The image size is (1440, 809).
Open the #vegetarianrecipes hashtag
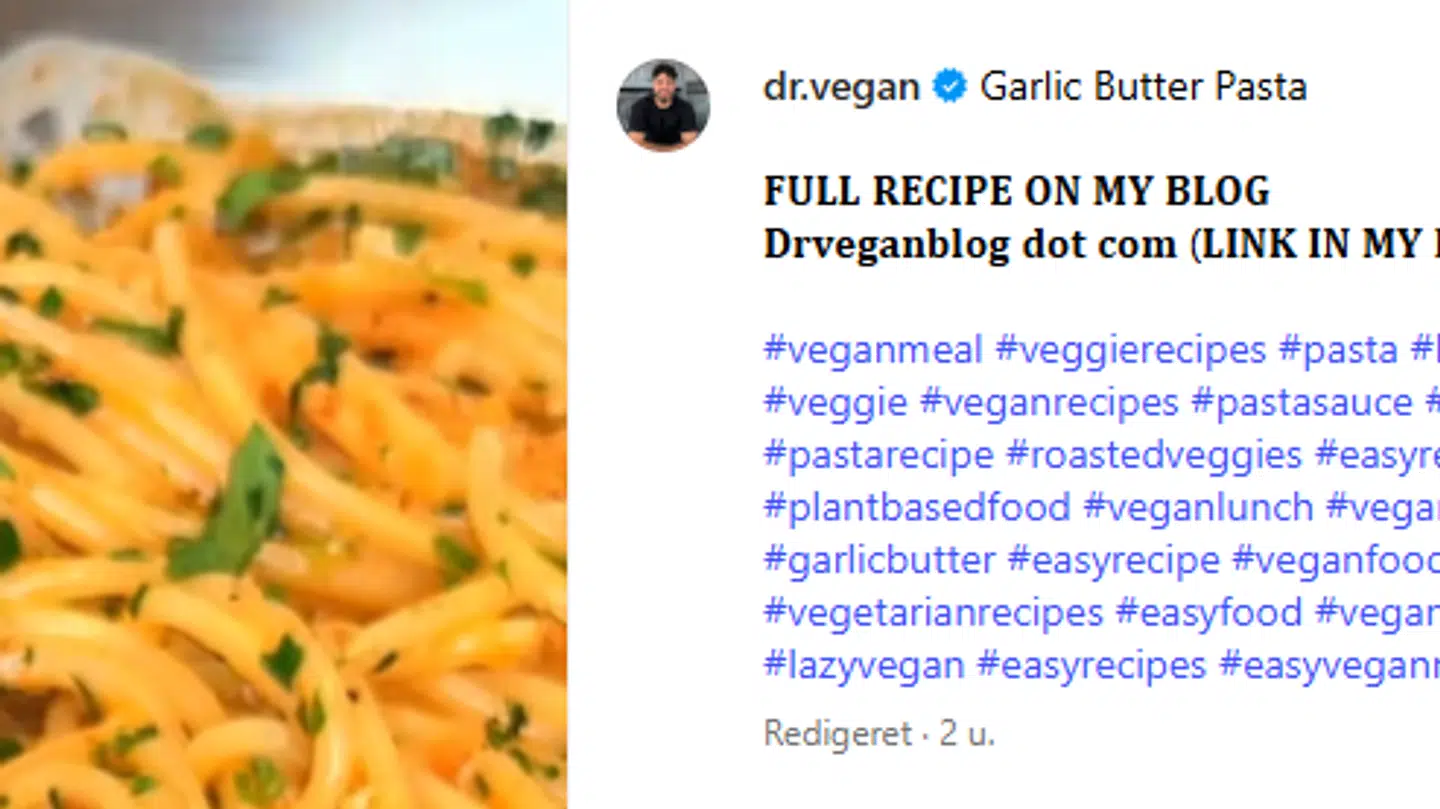point(933,611)
